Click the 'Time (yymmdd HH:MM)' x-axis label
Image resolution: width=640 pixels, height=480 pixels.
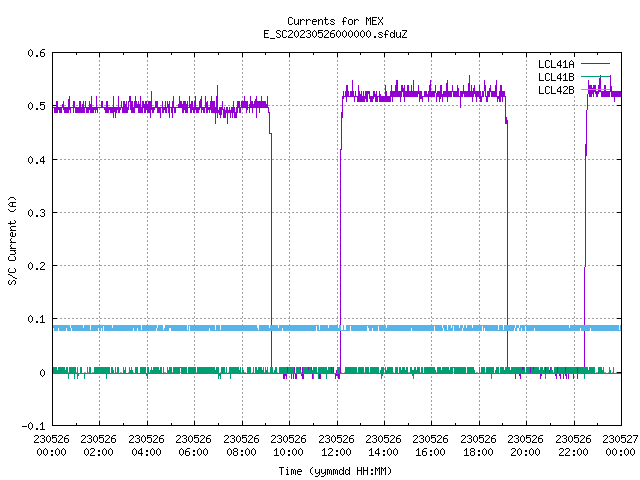tap(335, 471)
